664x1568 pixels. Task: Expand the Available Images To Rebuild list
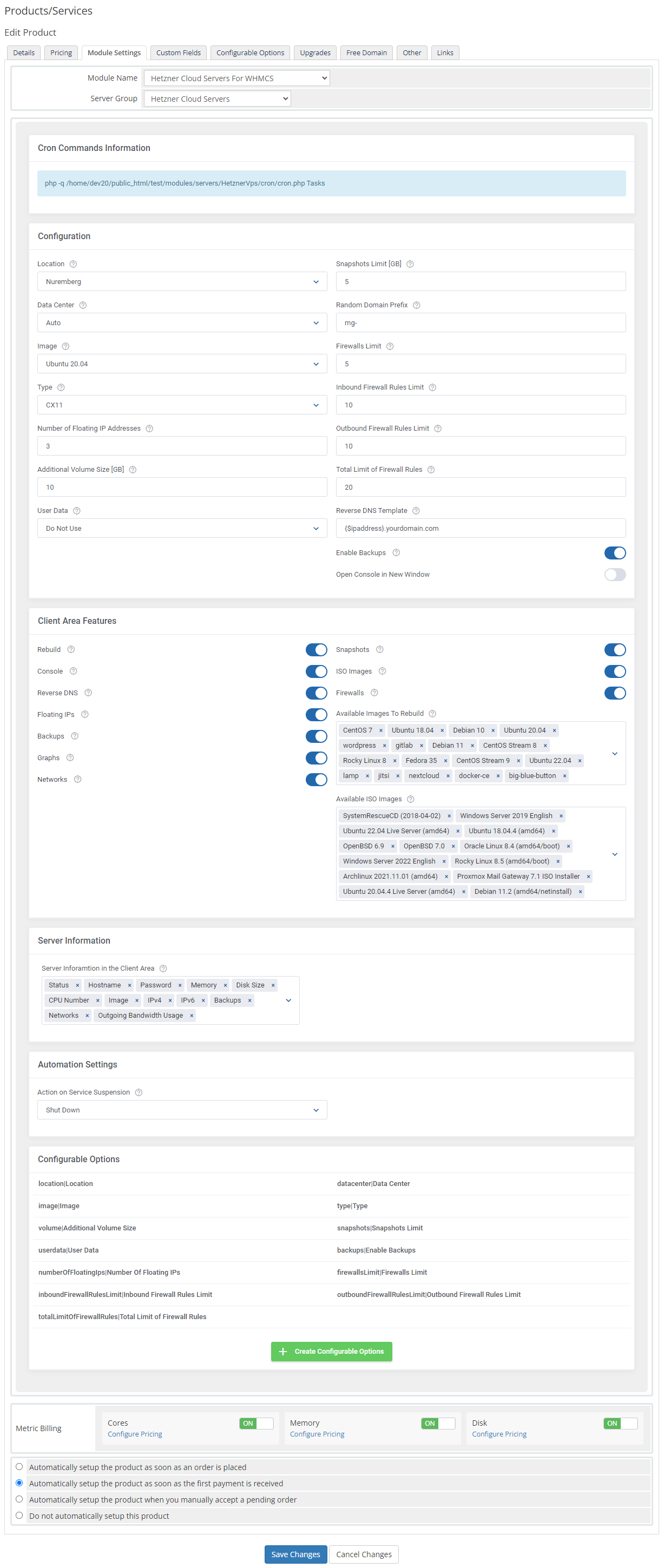615,753
